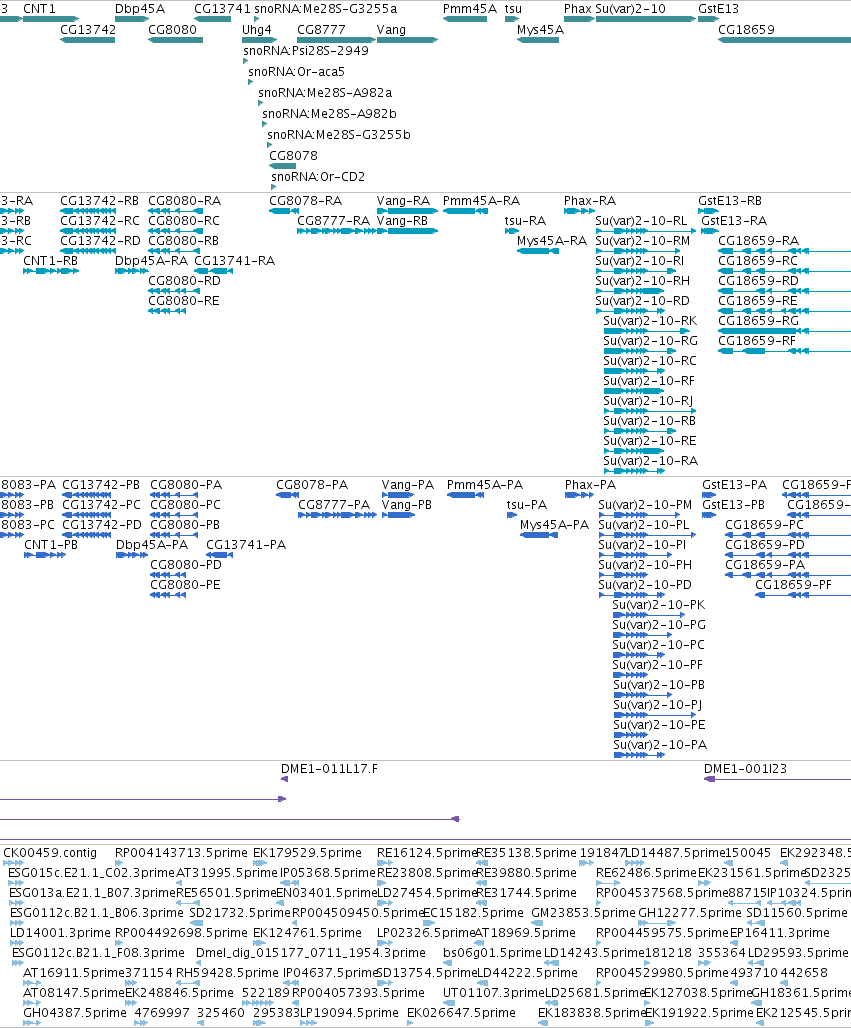Click the CG13741-PA protein label
851x1028 pixels.
point(246,544)
